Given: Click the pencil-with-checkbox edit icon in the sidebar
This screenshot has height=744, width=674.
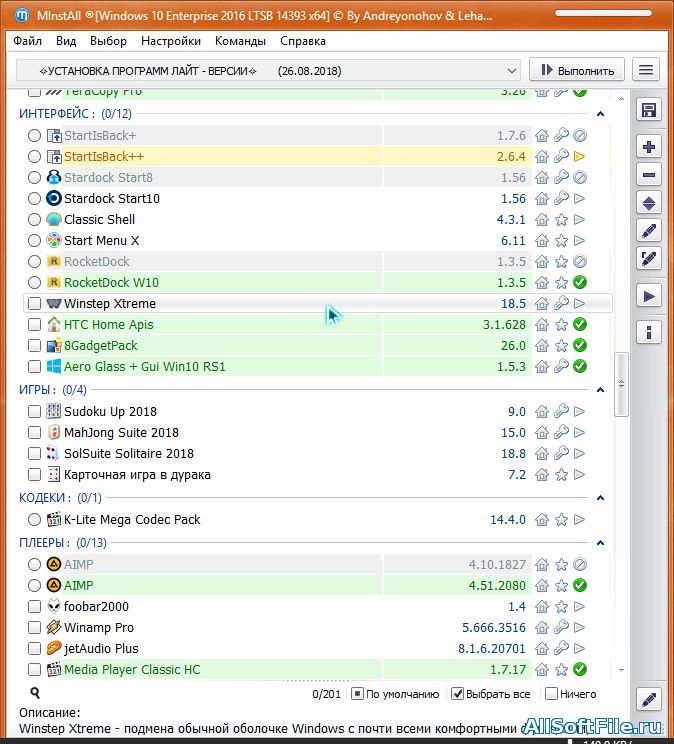Looking at the screenshot, I should point(648,259).
